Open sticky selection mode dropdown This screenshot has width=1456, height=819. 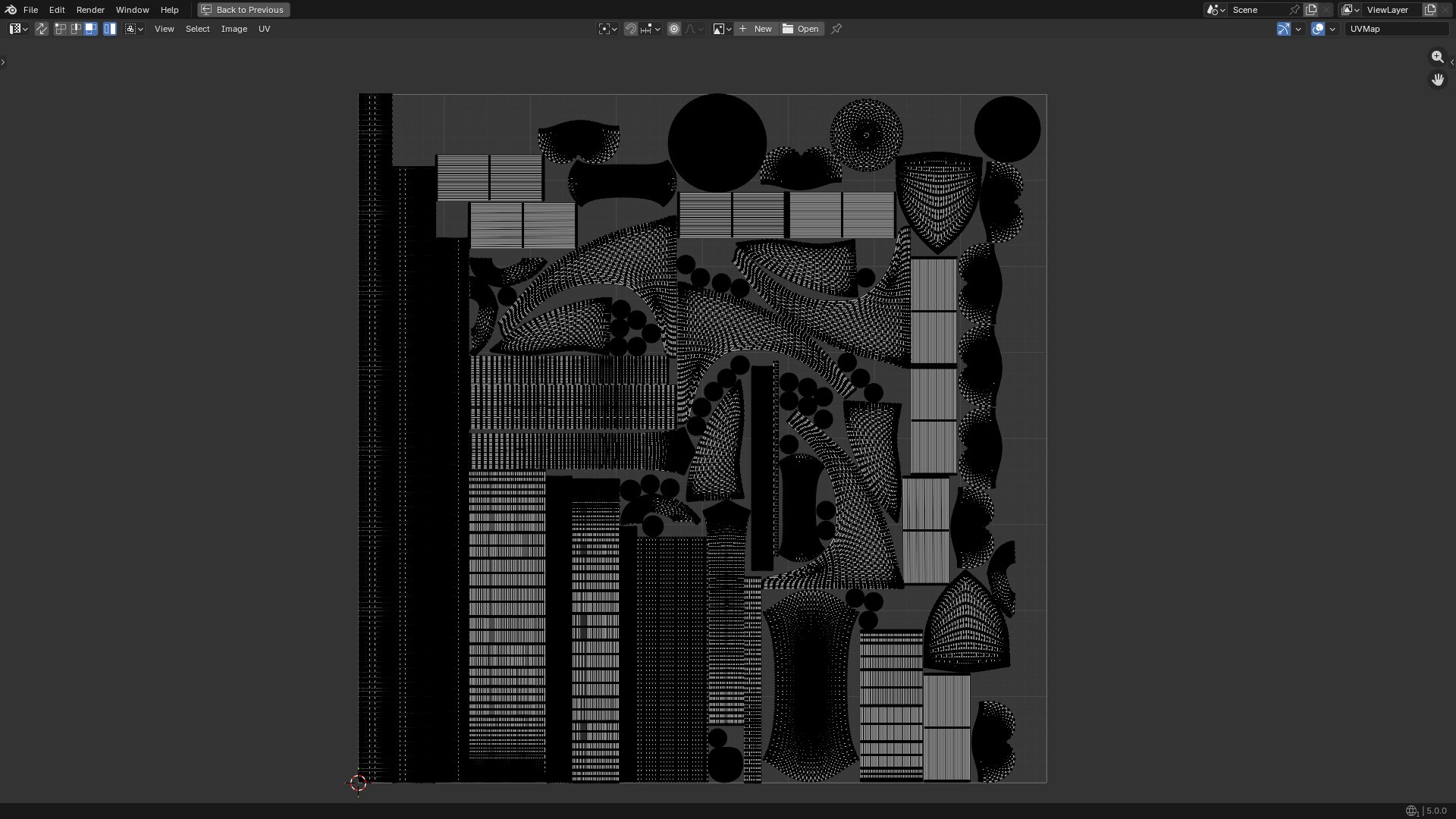click(134, 29)
